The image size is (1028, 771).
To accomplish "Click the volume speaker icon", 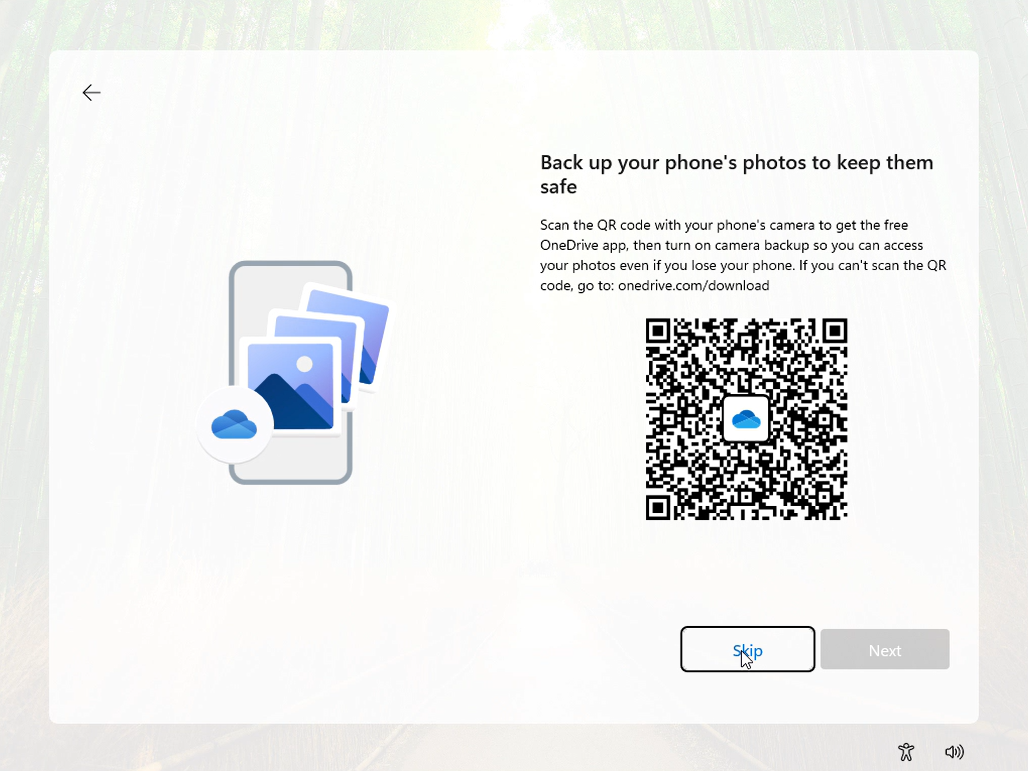I will click(954, 752).
